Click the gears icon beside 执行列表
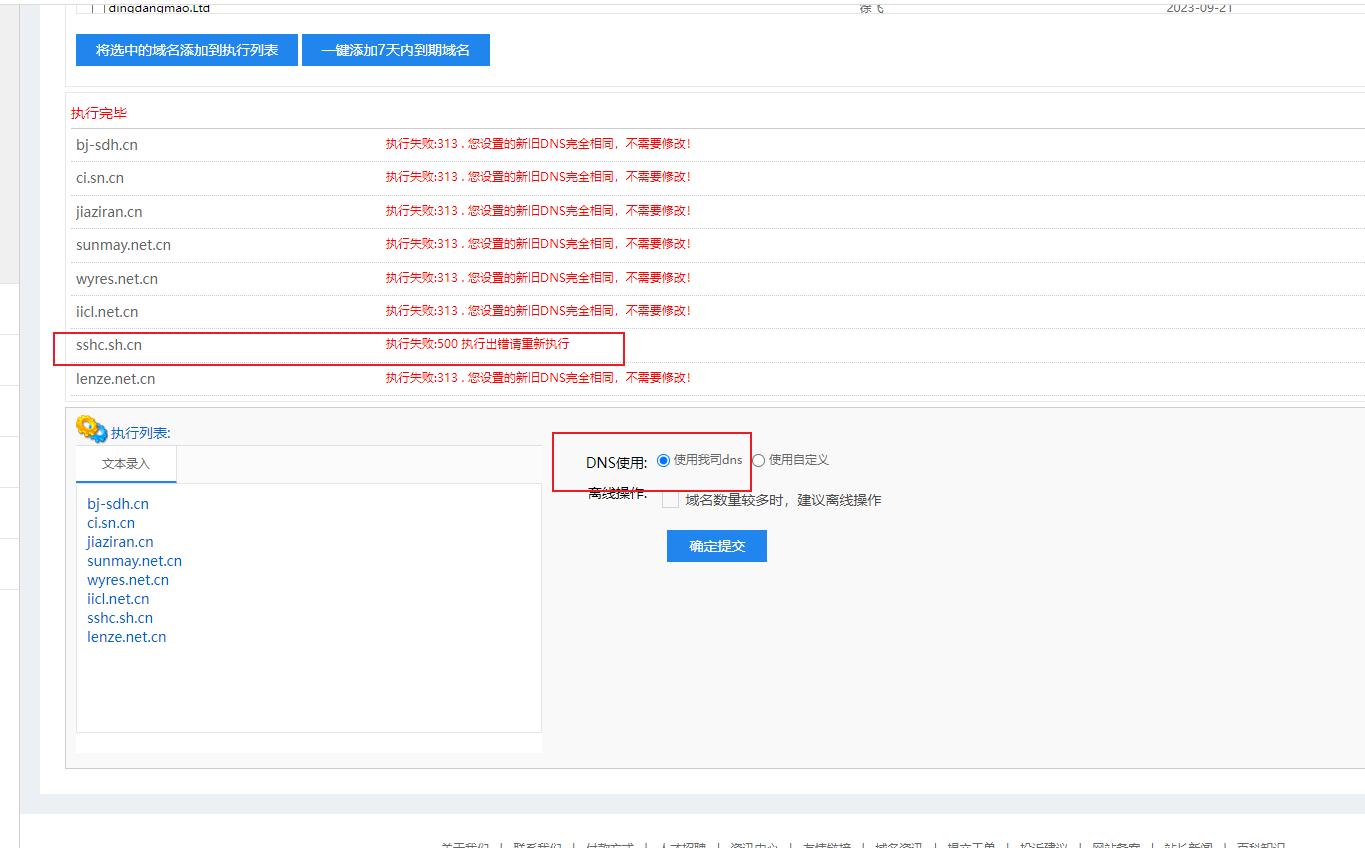Screen dimensions: 1365x848 91,429
